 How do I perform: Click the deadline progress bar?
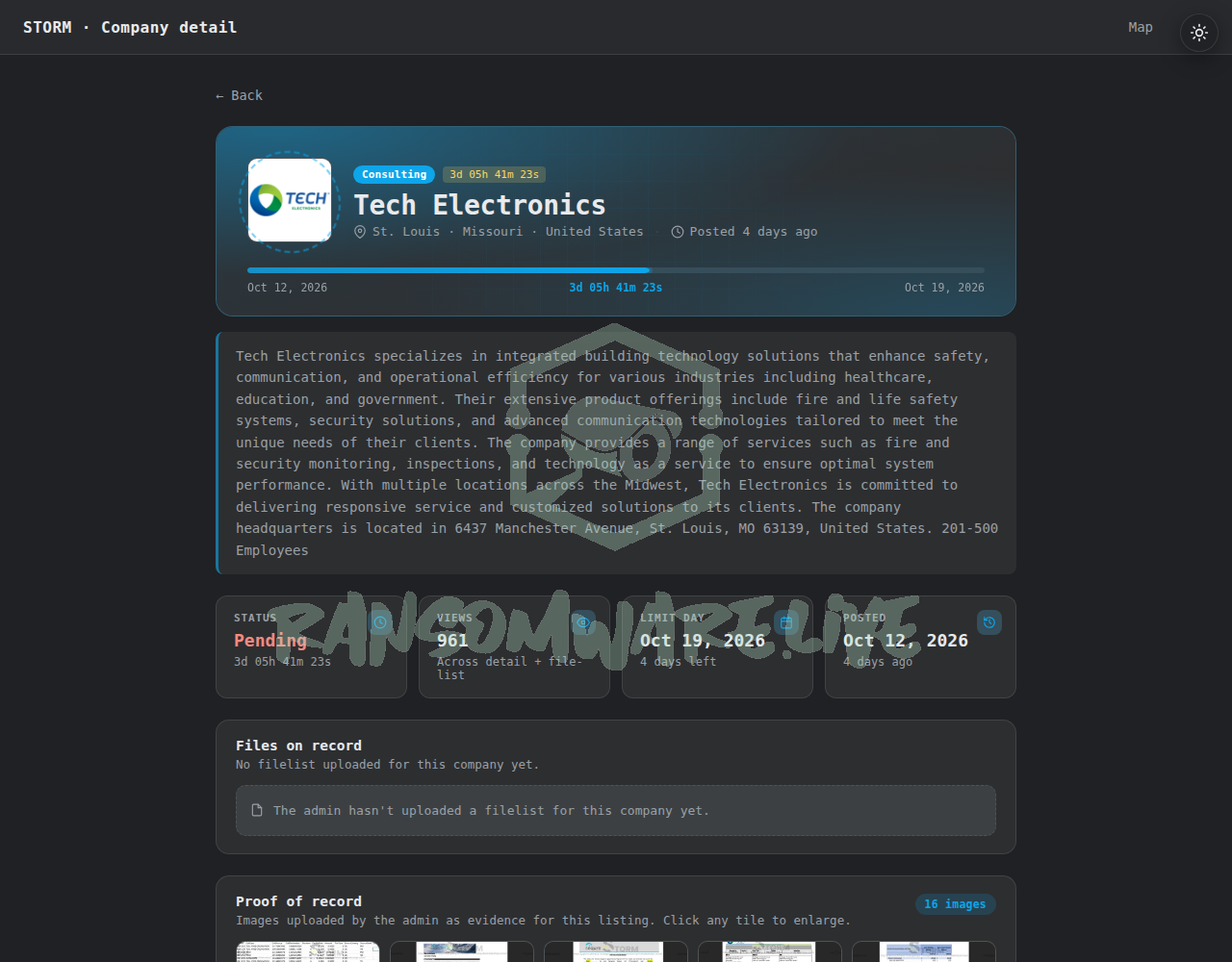tap(616, 270)
